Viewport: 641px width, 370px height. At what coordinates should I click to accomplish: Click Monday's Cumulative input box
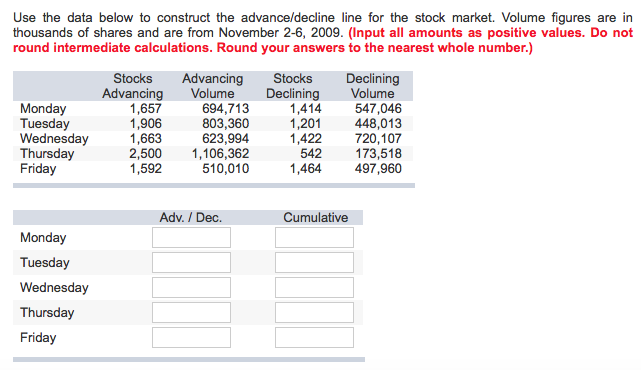pyautogui.click(x=314, y=238)
